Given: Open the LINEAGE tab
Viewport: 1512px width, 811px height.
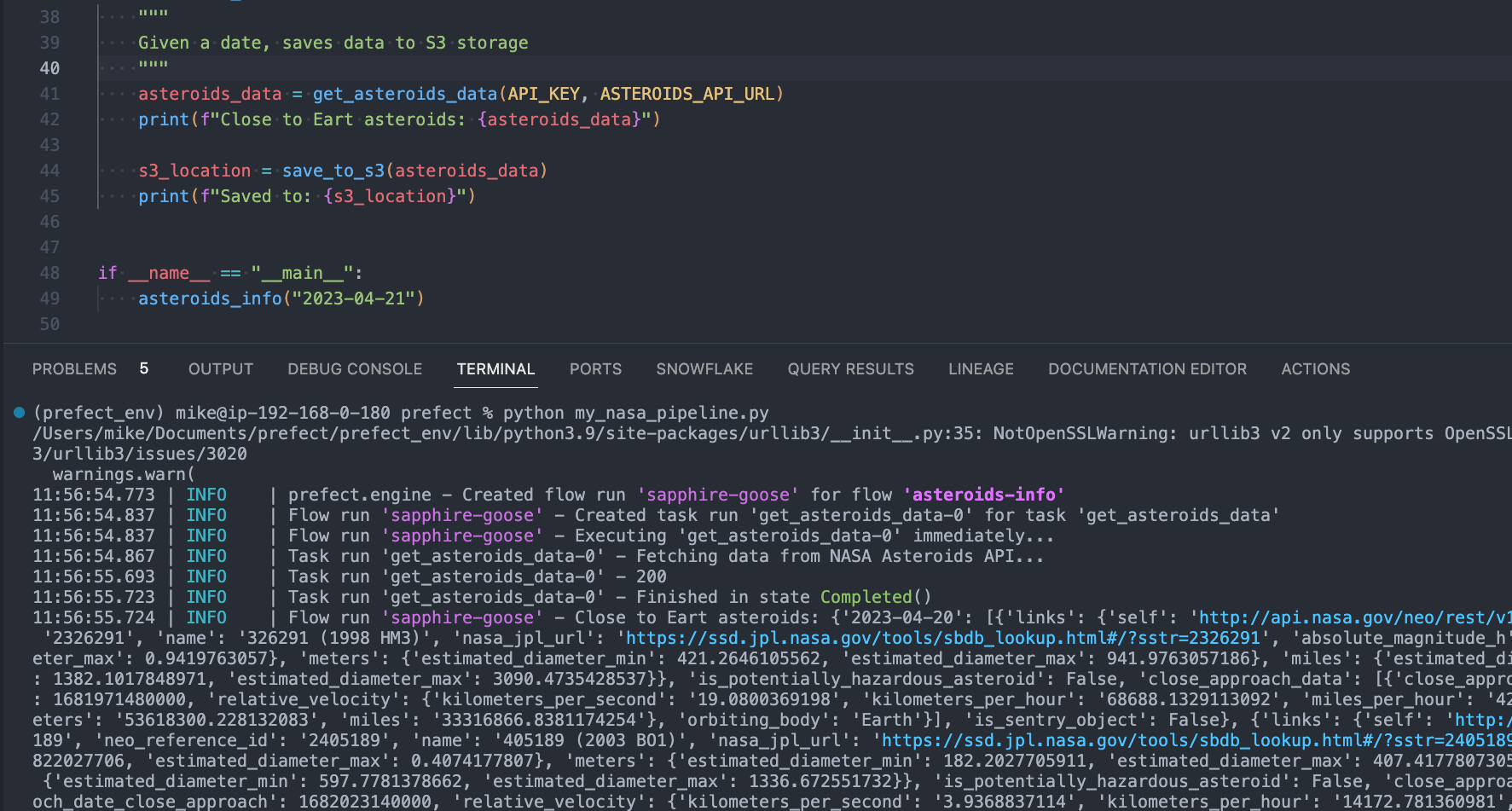Looking at the screenshot, I should click(x=981, y=369).
